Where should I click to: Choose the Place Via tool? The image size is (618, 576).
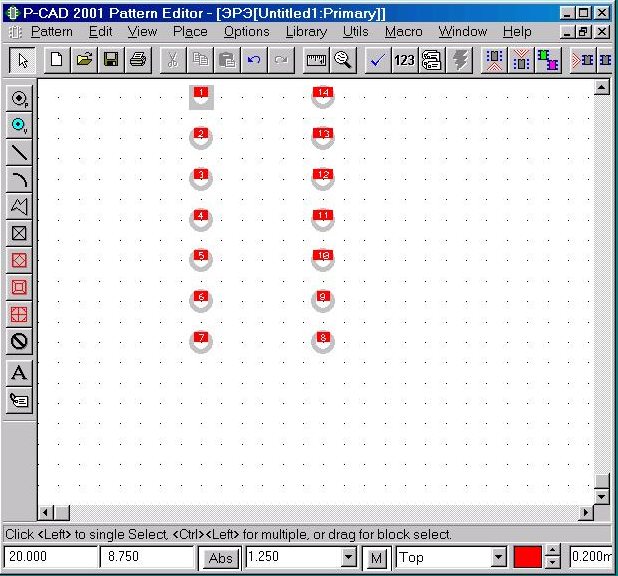pyautogui.click(x=19, y=125)
